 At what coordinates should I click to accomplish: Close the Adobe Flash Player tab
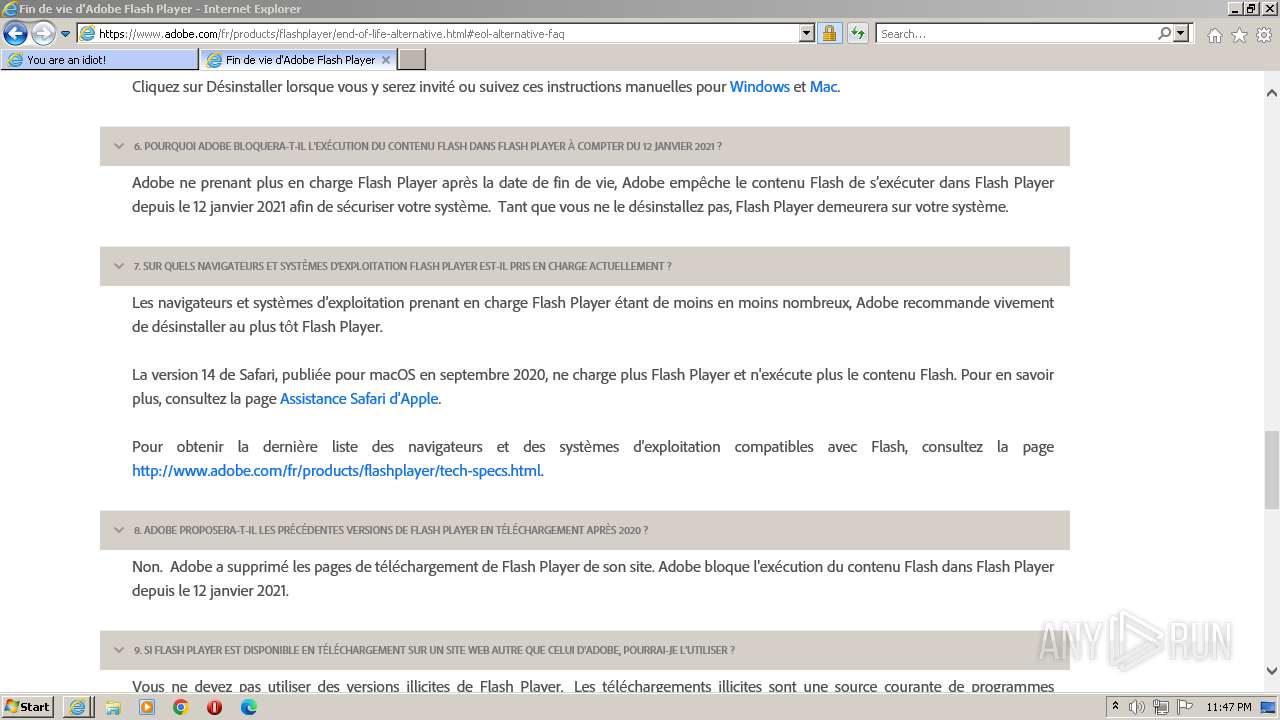(386, 60)
